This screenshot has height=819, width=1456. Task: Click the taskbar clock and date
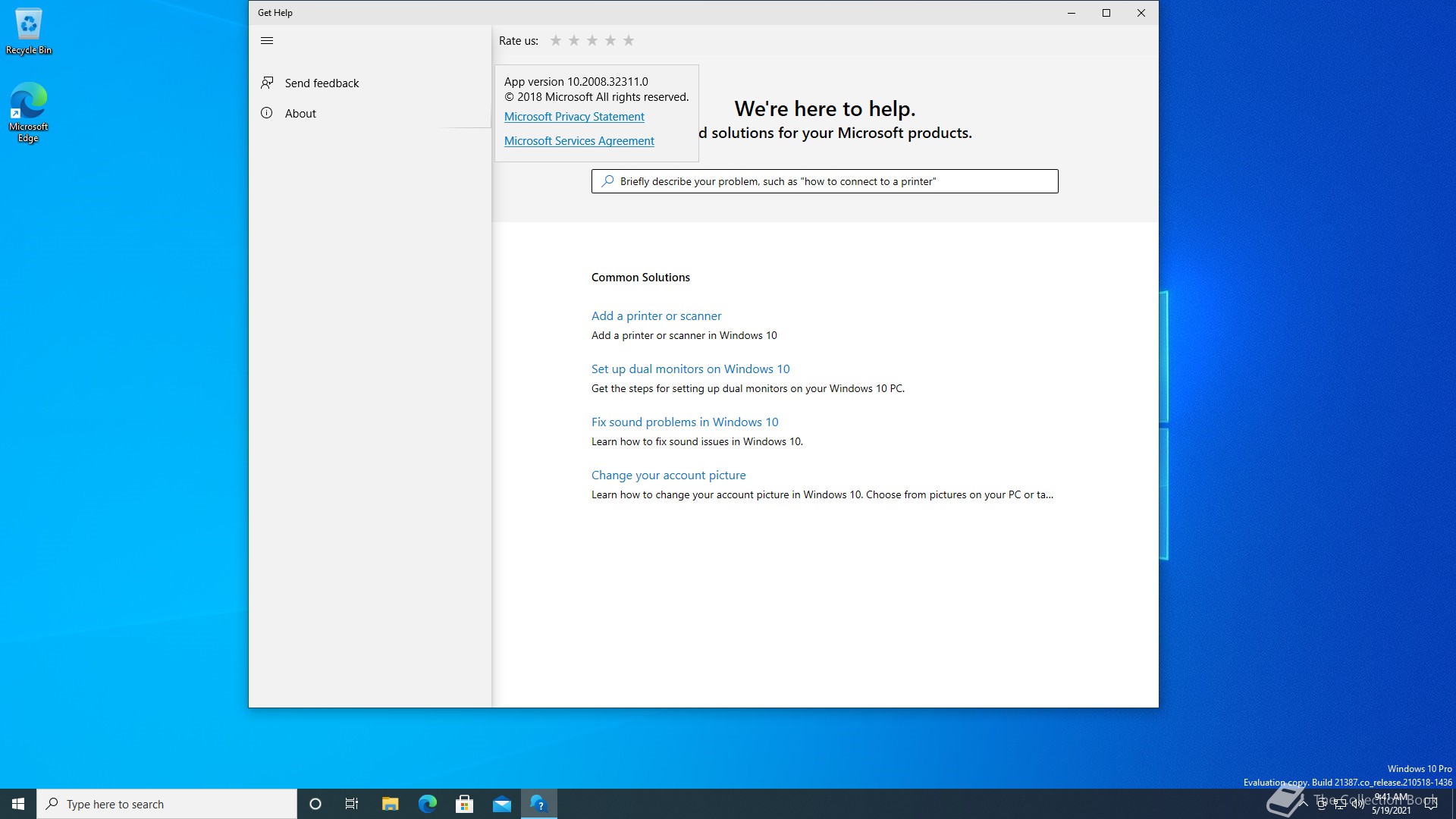(1391, 804)
